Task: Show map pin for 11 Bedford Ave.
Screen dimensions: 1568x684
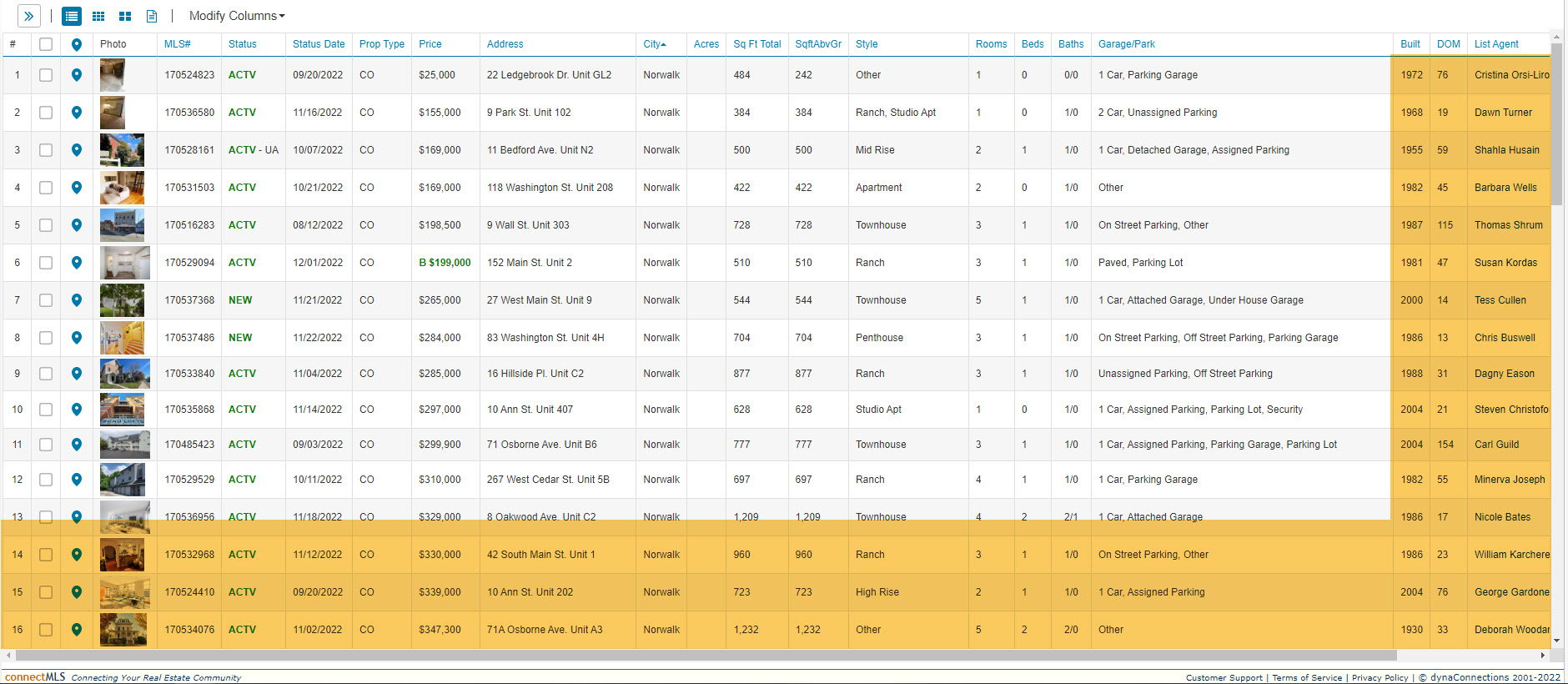Action: point(77,150)
